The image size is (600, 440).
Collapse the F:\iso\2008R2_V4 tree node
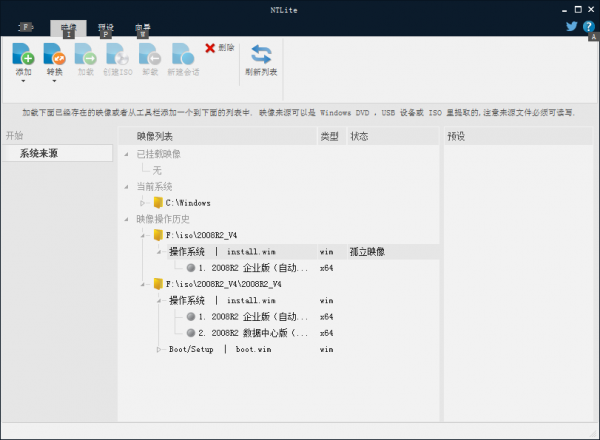coord(144,235)
